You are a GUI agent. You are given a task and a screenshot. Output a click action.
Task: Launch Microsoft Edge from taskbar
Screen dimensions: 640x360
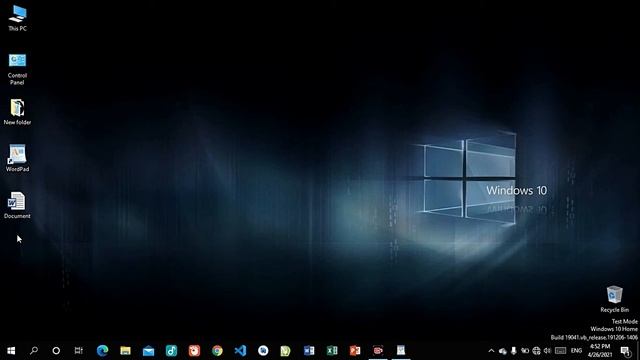[102, 350]
